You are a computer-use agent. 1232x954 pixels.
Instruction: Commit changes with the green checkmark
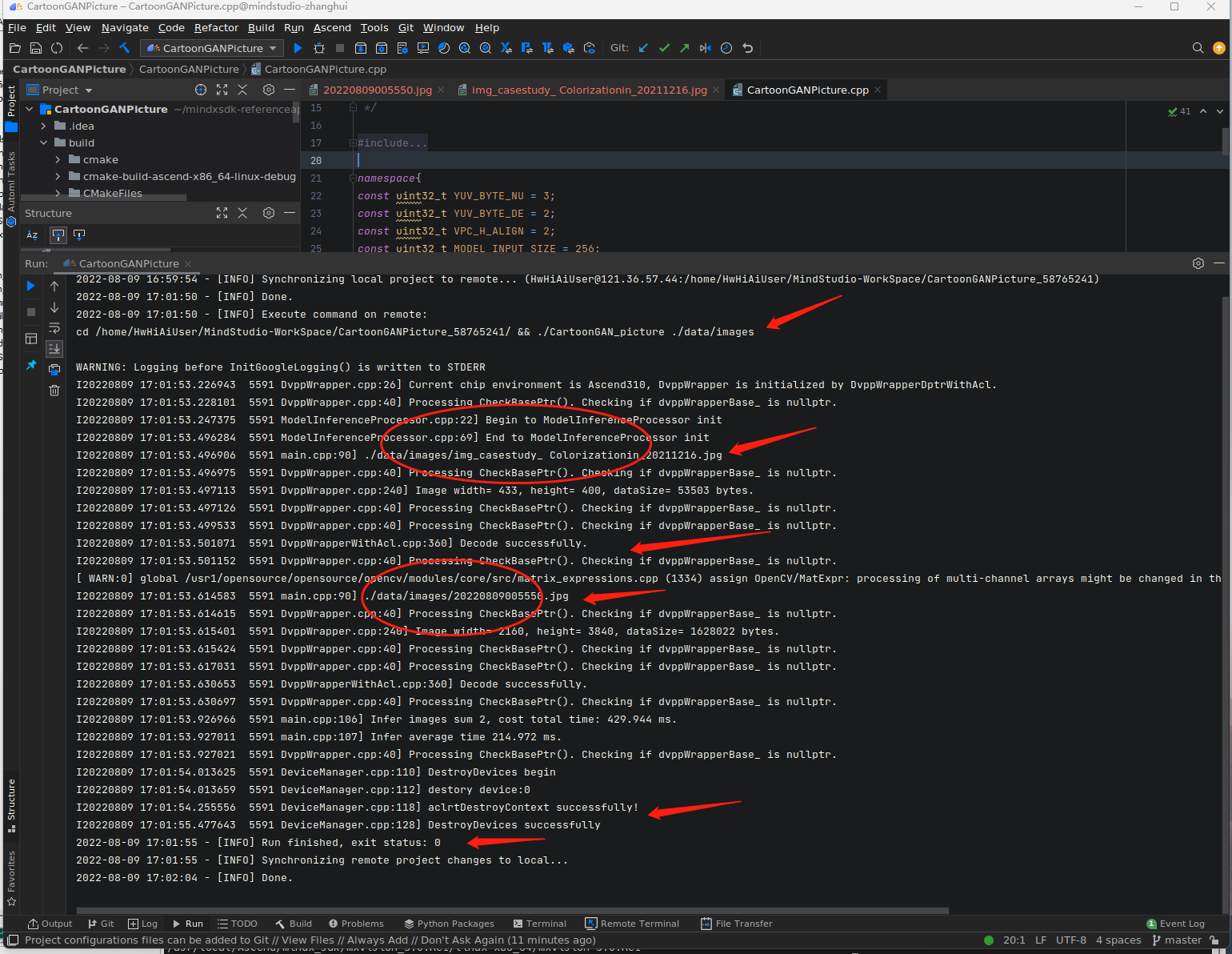(664, 48)
